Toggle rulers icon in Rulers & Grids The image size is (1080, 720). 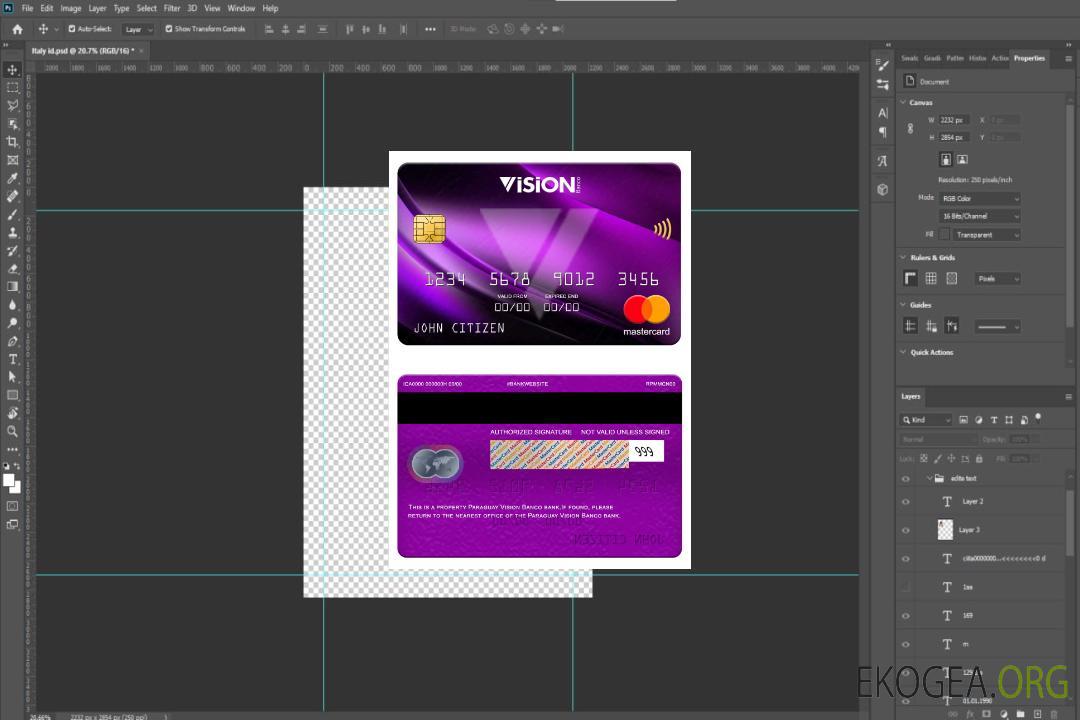(910, 278)
